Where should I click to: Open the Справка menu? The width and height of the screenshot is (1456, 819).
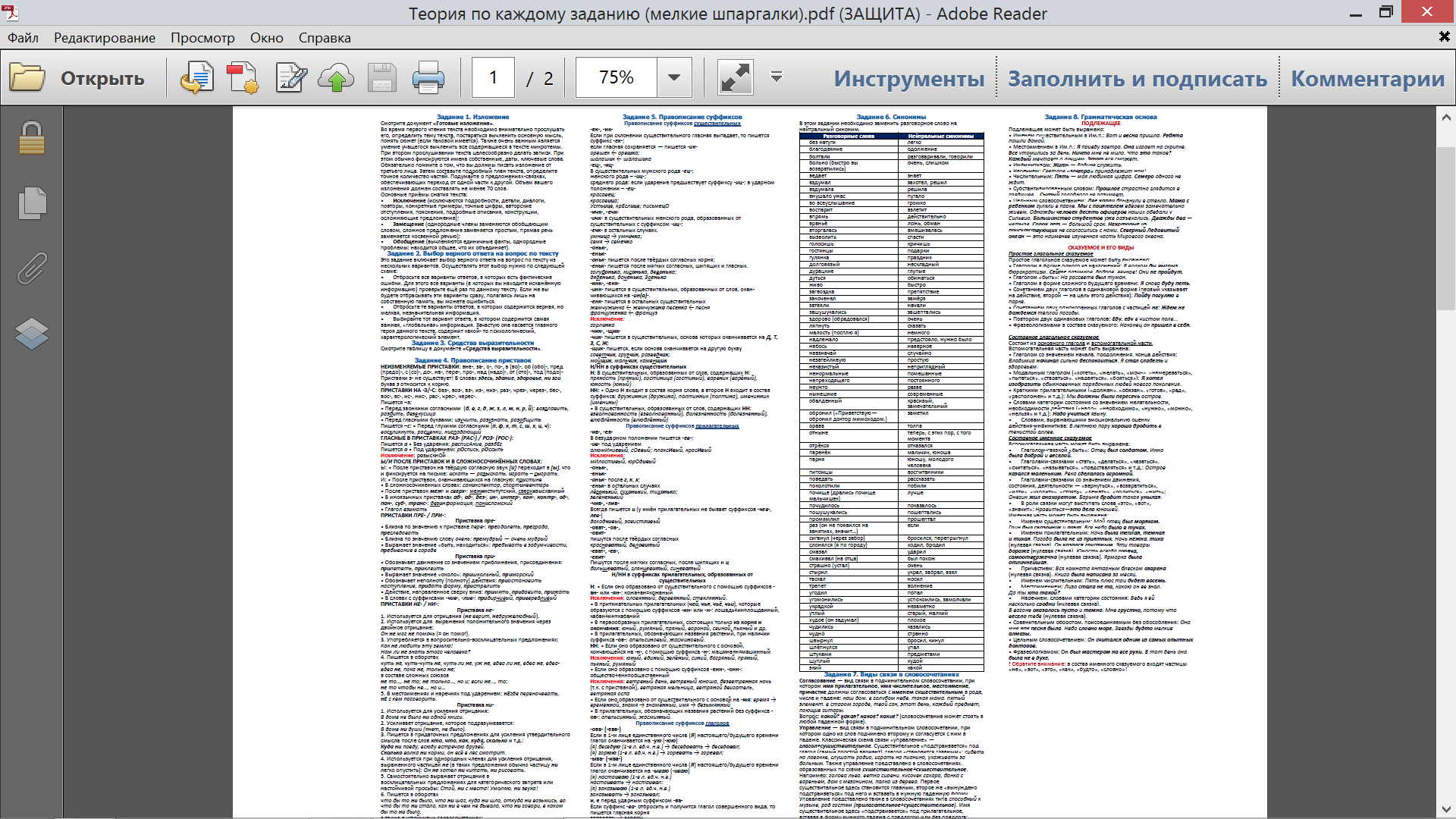[x=325, y=38]
